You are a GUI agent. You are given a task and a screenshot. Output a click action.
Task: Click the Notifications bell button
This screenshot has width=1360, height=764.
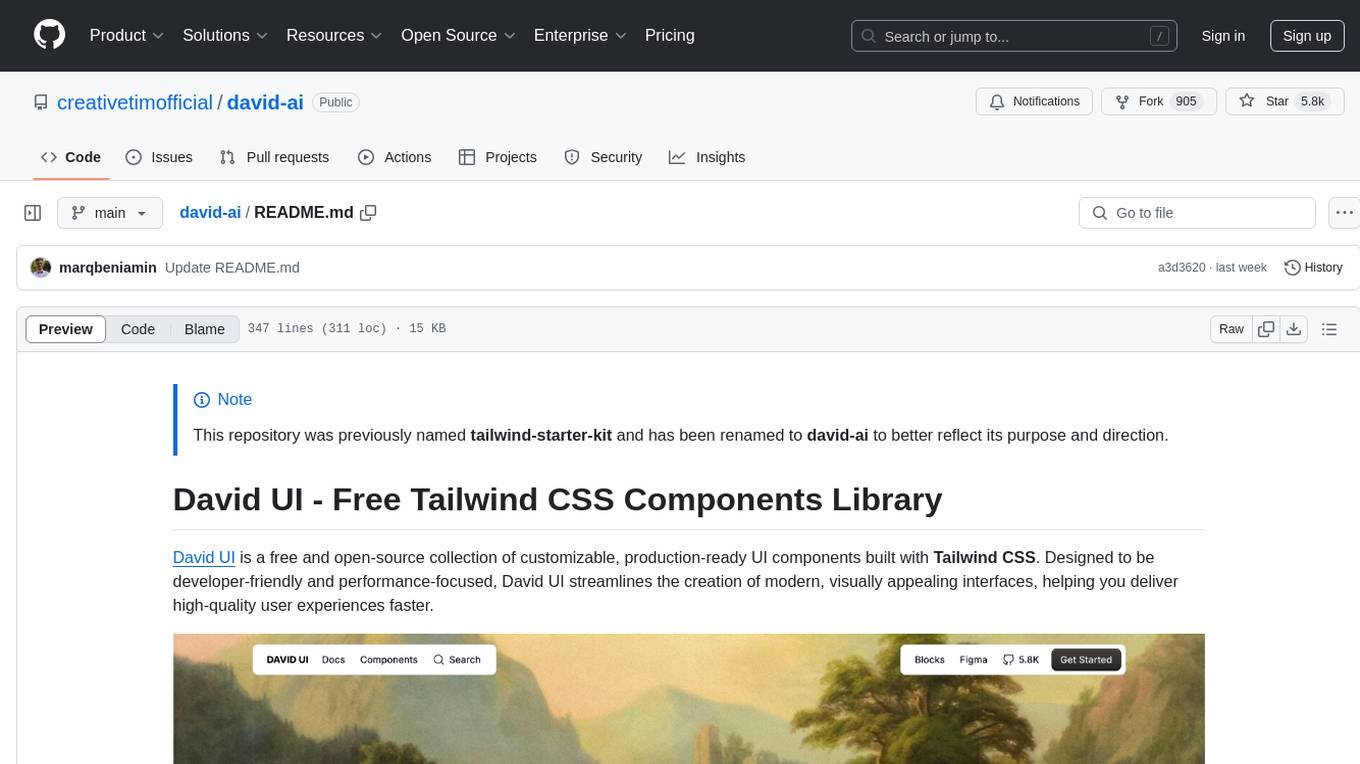pyautogui.click(x=1034, y=102)
